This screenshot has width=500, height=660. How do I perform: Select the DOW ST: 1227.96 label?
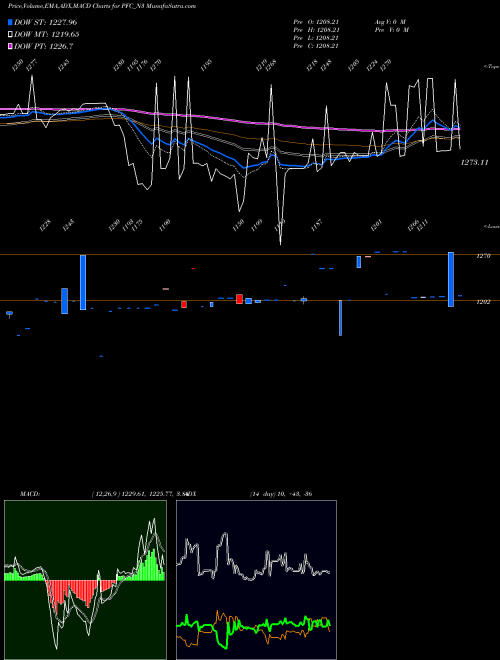(45, 22)
